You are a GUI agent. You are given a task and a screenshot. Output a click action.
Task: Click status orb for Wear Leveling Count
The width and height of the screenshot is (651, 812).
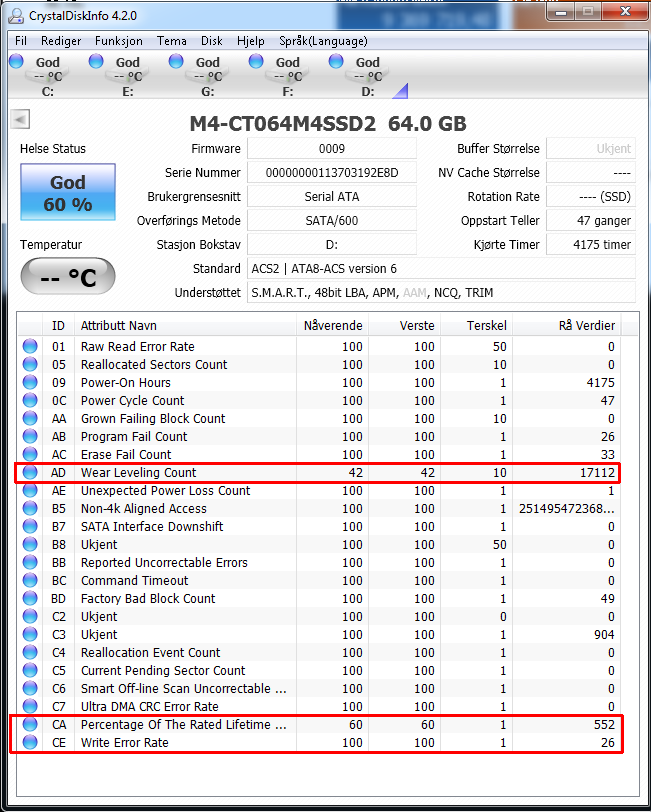pyautogui.click(x=30, y=472)
